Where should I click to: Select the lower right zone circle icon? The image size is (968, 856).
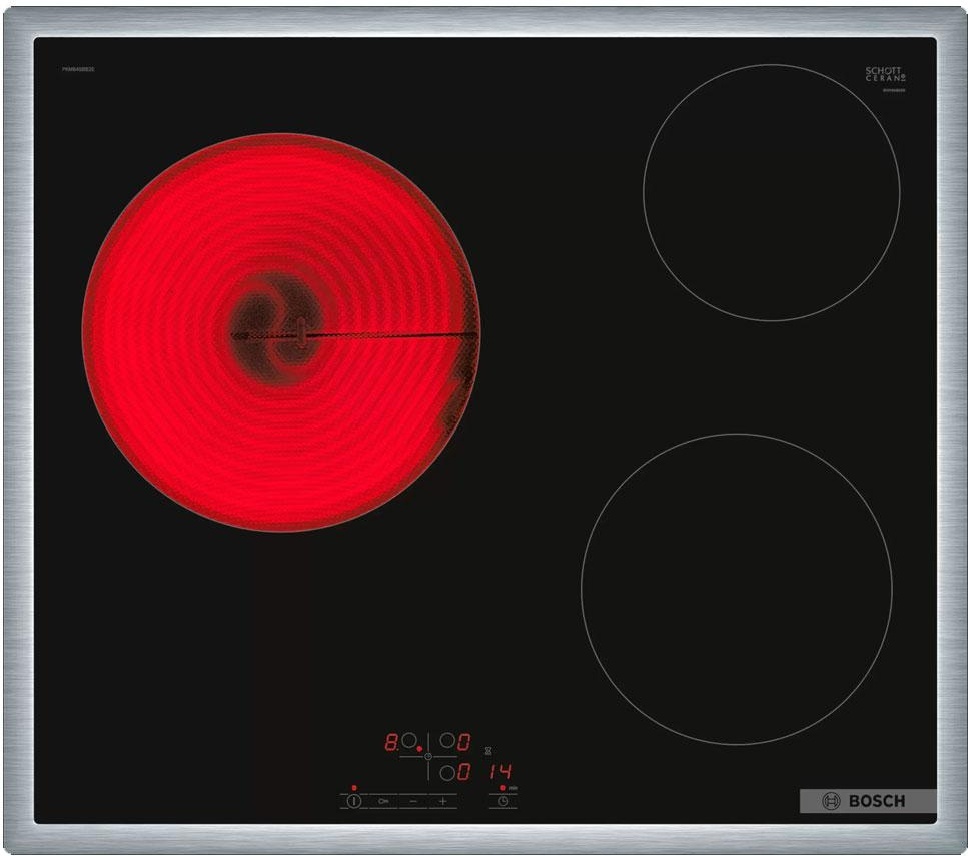(447, 772)
